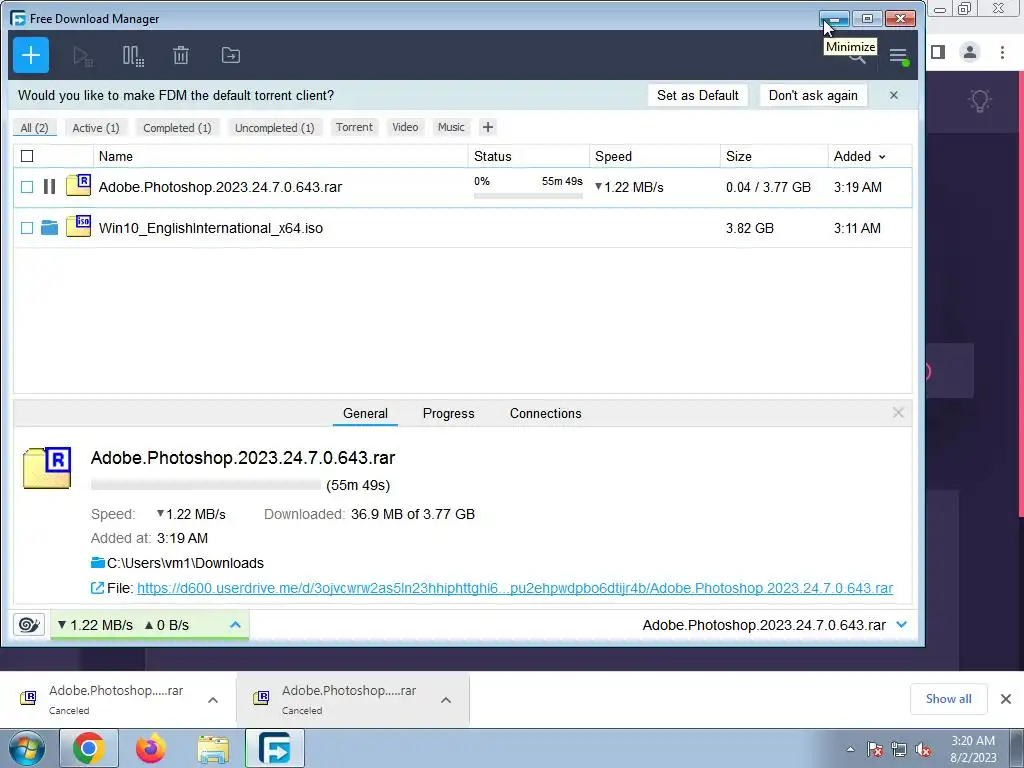Open the folder icon for Win10 iso row
Image resolution: width=1024 pixels, height=768 pixels.
(49, 228)
